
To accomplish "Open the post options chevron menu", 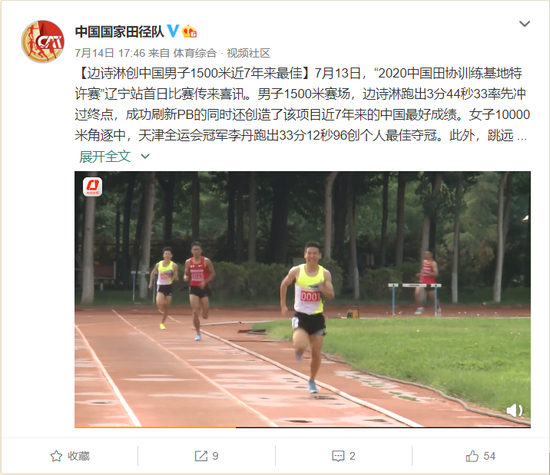I will (524, 24).
